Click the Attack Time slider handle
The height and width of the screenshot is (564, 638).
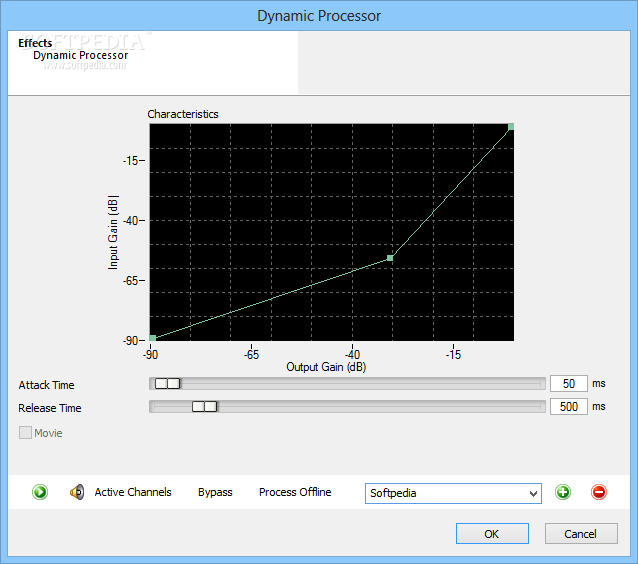[x=167, y=383]
